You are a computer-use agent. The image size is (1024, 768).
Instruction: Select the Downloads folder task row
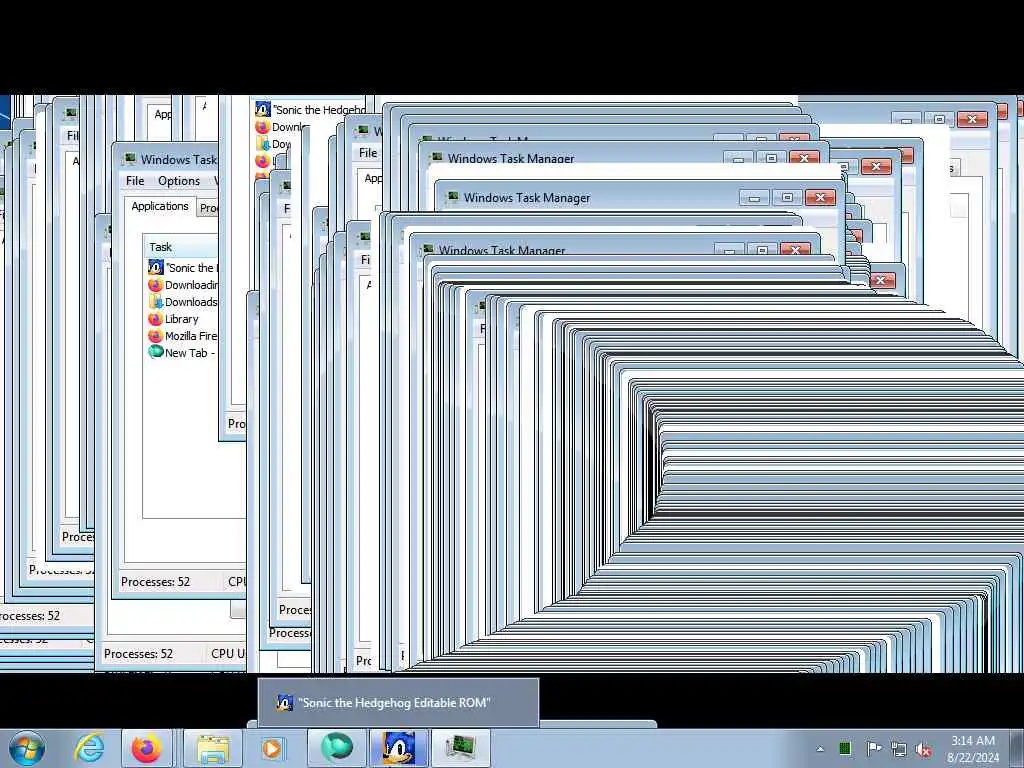click(182, 302)
